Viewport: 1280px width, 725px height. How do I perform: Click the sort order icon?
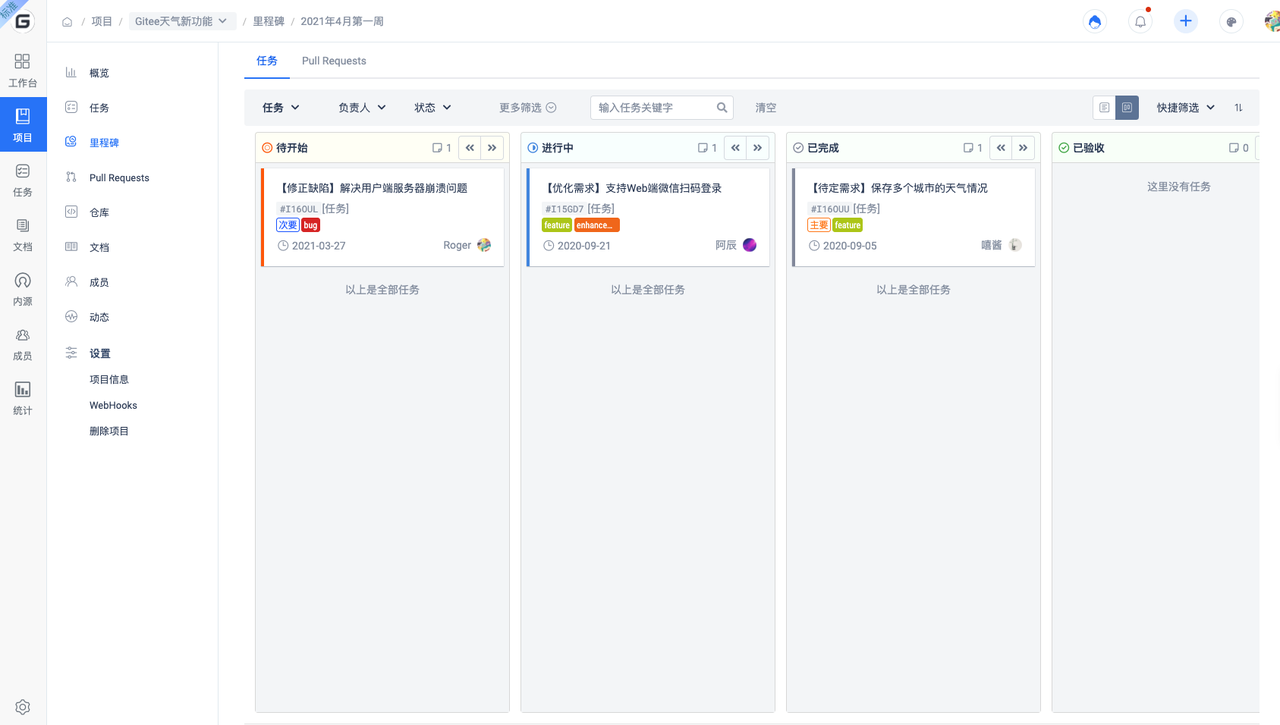click(x=1238, y=107)
